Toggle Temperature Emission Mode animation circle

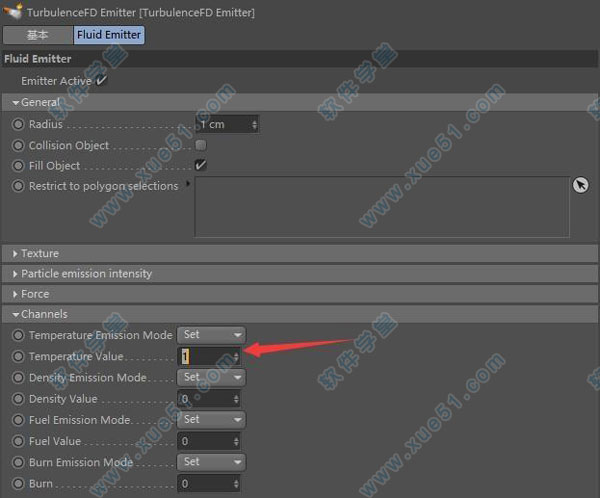(x=18, y=335)
